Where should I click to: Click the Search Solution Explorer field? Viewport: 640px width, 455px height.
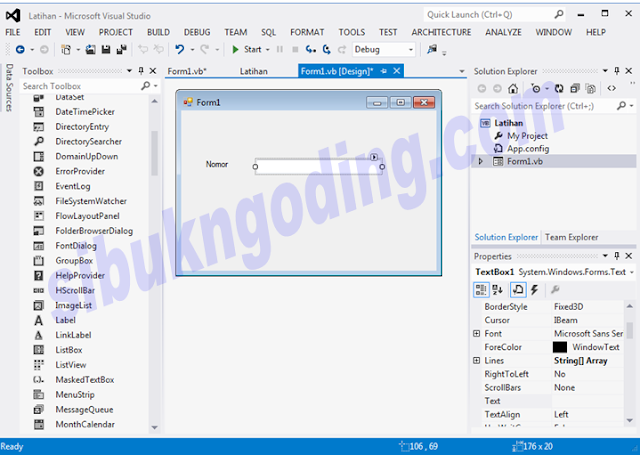click(544, 106)
